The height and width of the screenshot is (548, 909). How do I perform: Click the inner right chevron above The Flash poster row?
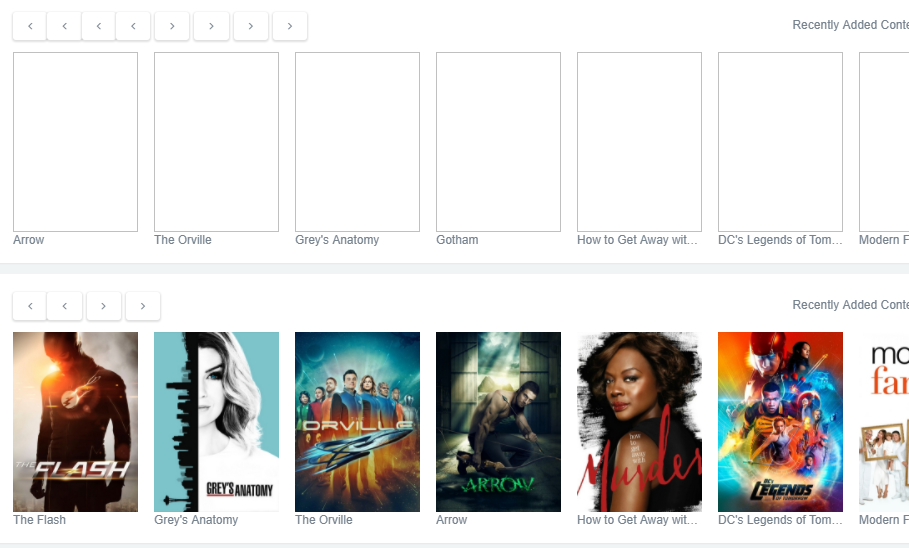(104, 306)
